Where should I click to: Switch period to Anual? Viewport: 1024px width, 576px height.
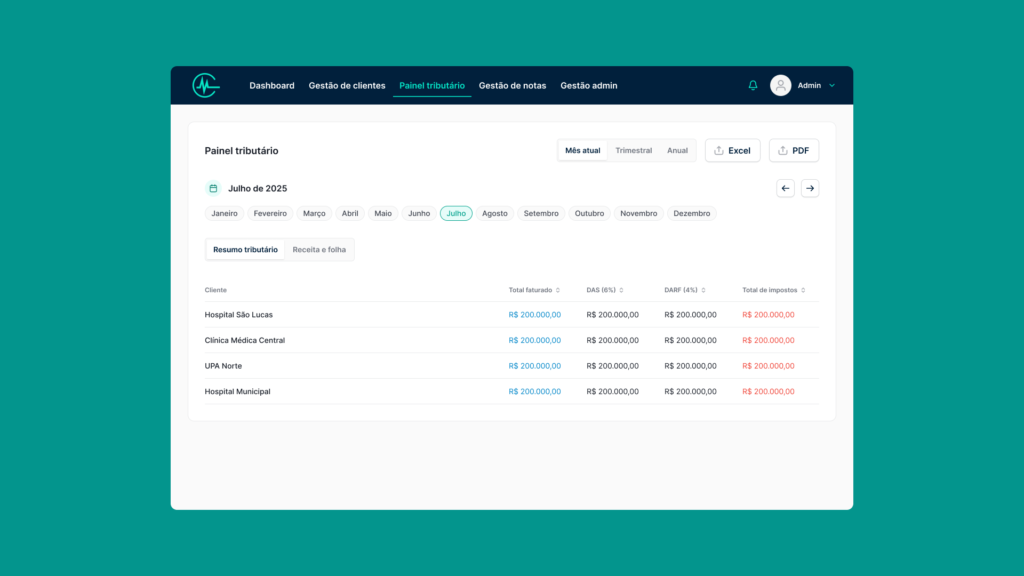tap(677, 151)
